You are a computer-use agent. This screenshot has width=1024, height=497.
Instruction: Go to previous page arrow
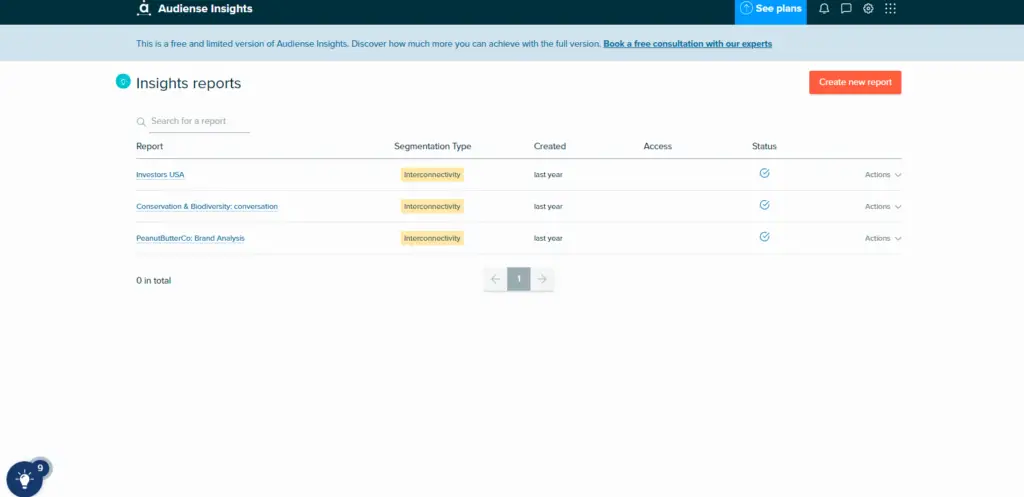pyautogui.click(x=495, y=280)
